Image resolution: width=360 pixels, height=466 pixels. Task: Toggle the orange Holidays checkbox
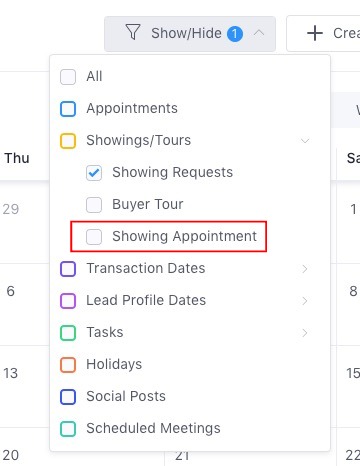click(68, 365)
